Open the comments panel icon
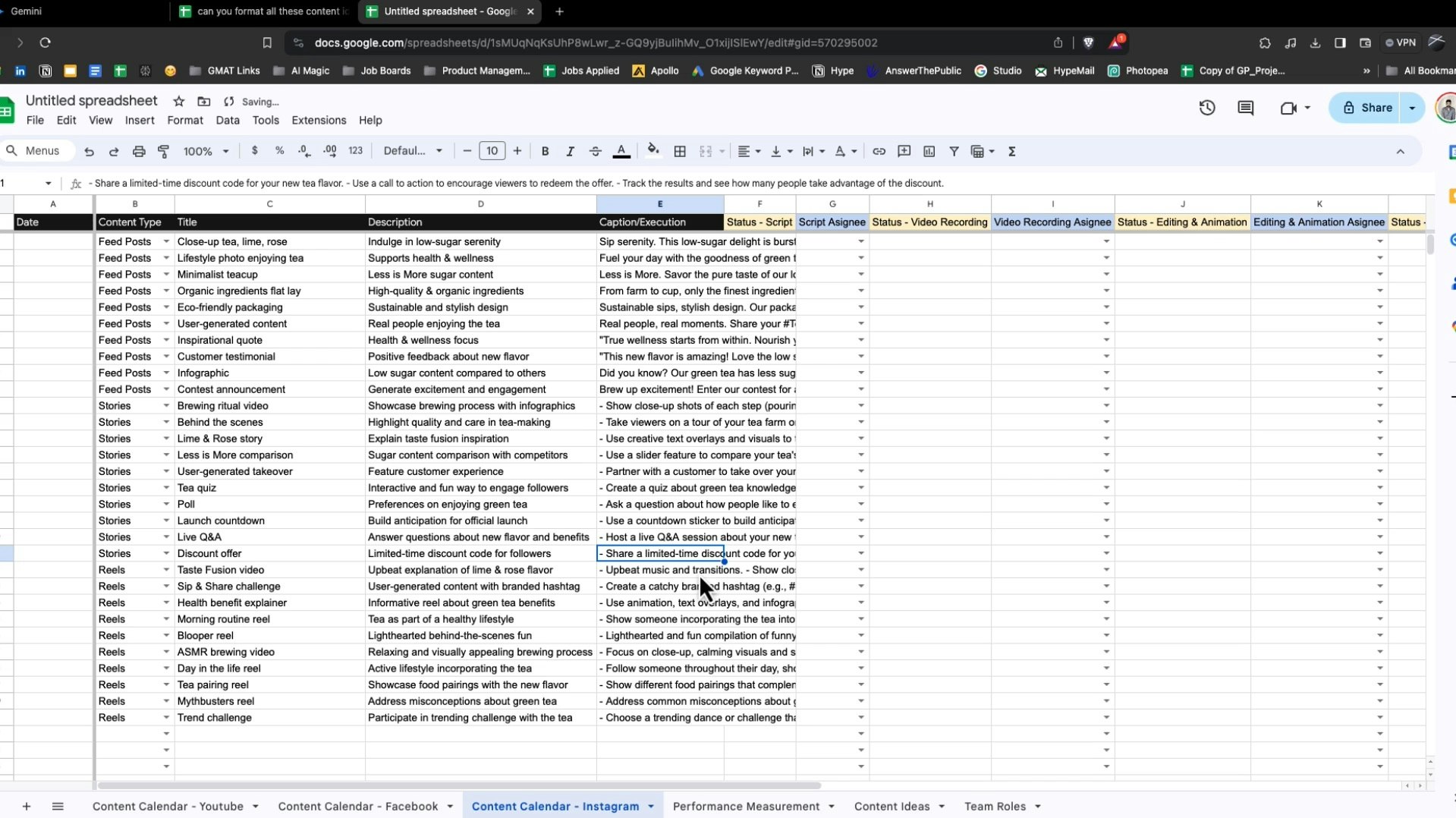The height and width of the screenshot is (818, 1456). click(1245, 108)
